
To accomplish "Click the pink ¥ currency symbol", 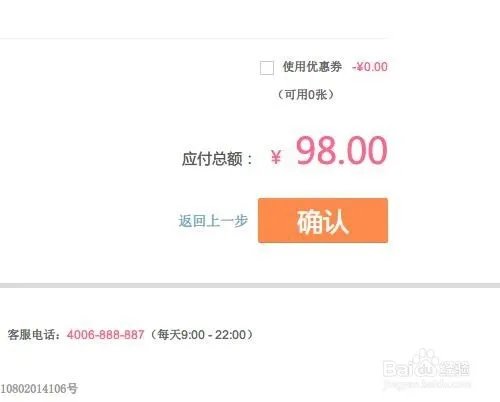I will point(276,157).
